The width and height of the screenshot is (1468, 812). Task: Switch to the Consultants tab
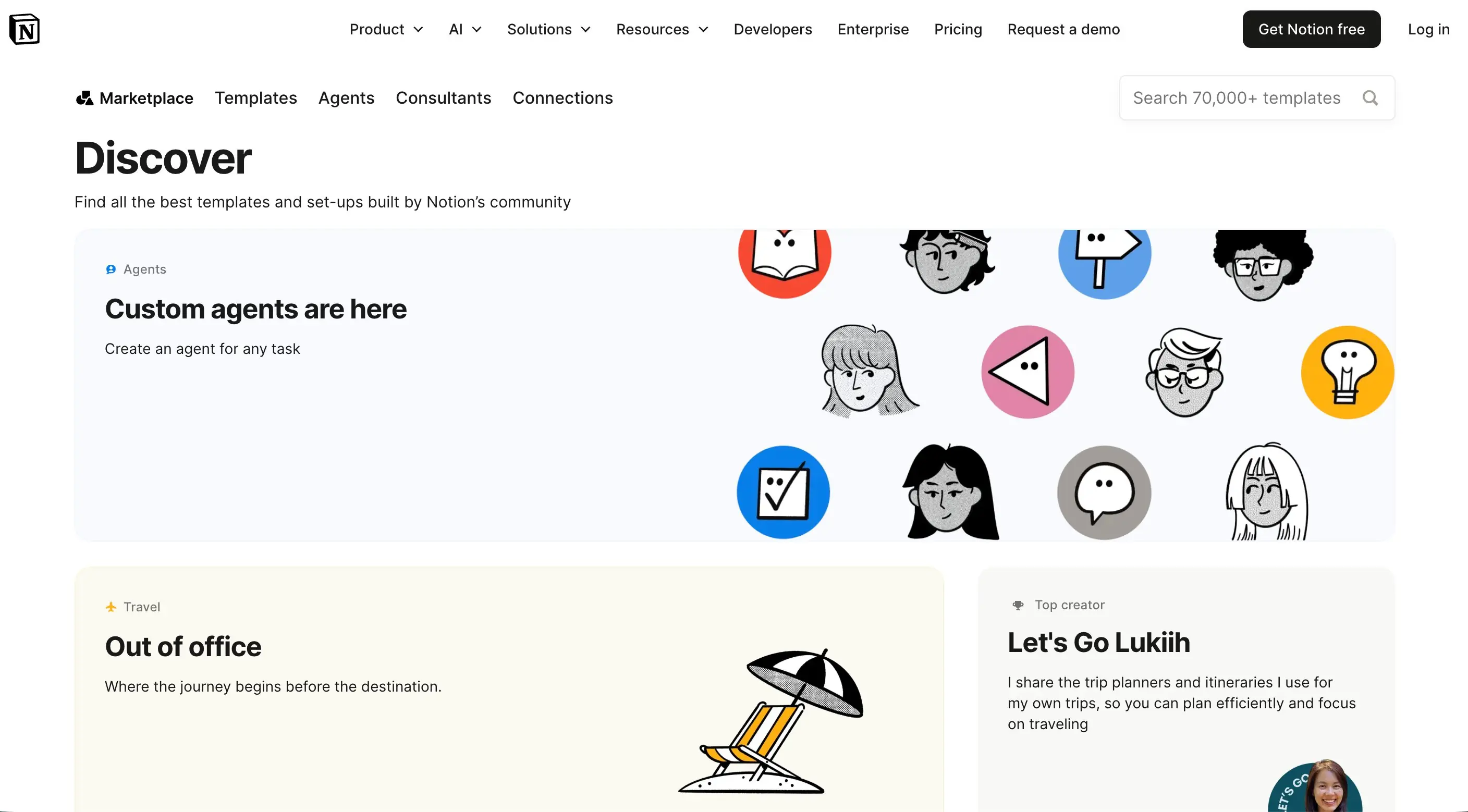click(x=443, y=98)
